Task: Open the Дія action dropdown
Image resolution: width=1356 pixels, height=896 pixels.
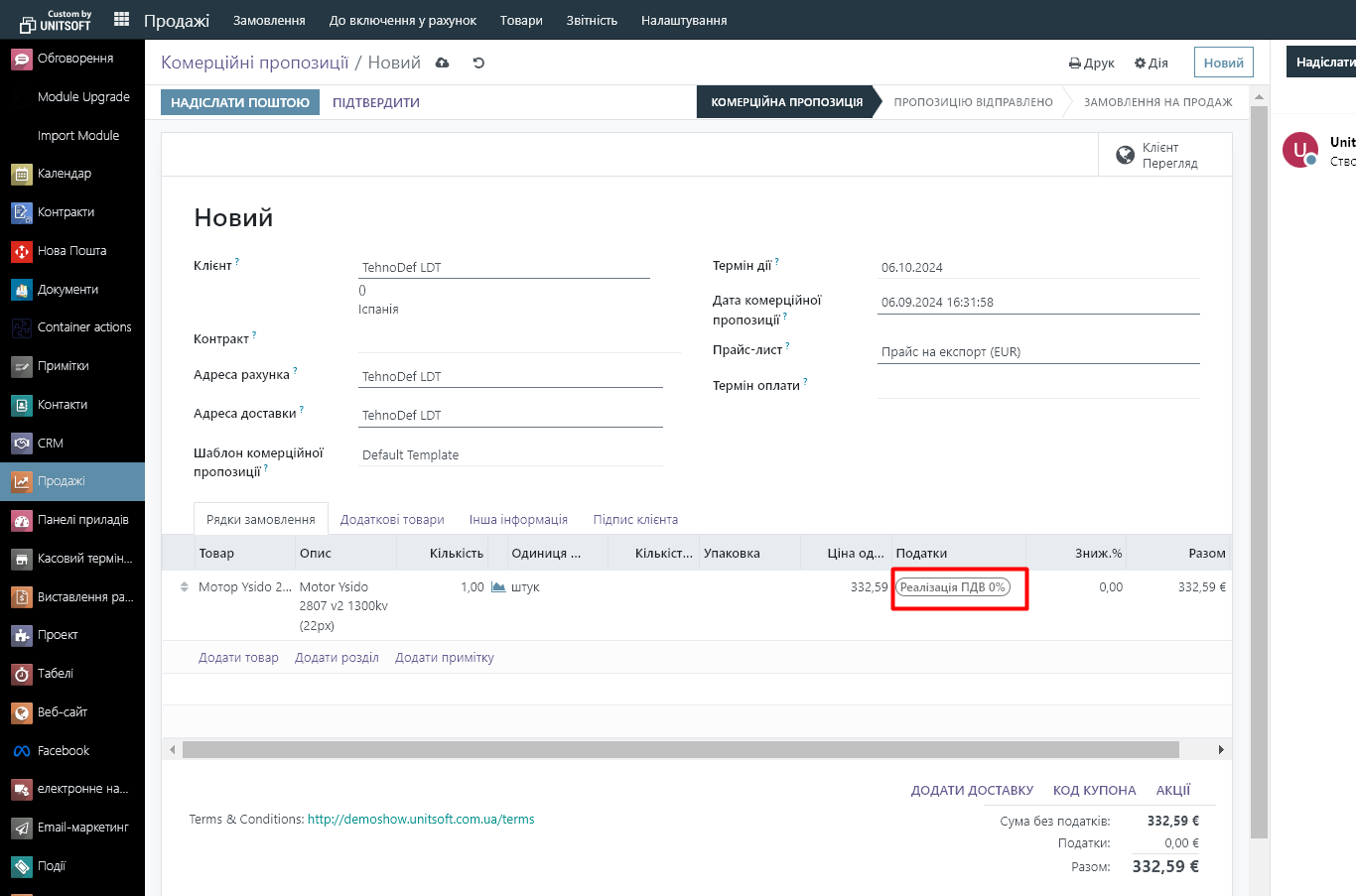Action: [1151, 63]
